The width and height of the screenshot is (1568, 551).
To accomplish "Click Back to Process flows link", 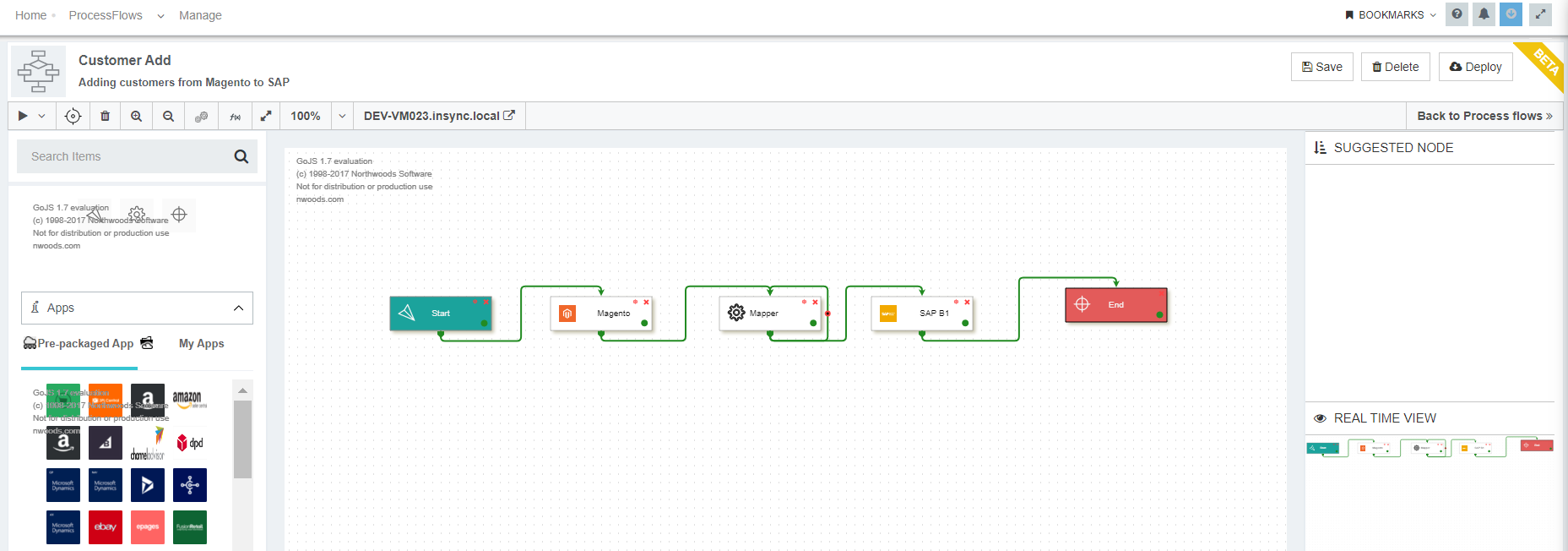I will coord(1484,116).
